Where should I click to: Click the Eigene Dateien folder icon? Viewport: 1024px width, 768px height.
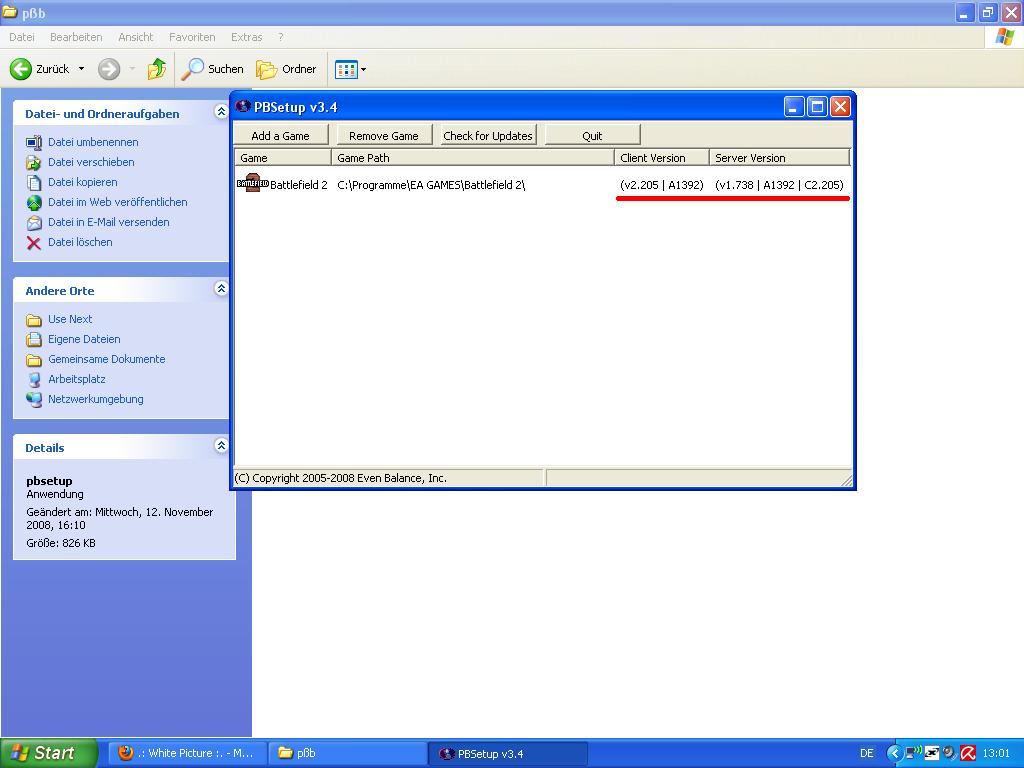click(34, 340)
